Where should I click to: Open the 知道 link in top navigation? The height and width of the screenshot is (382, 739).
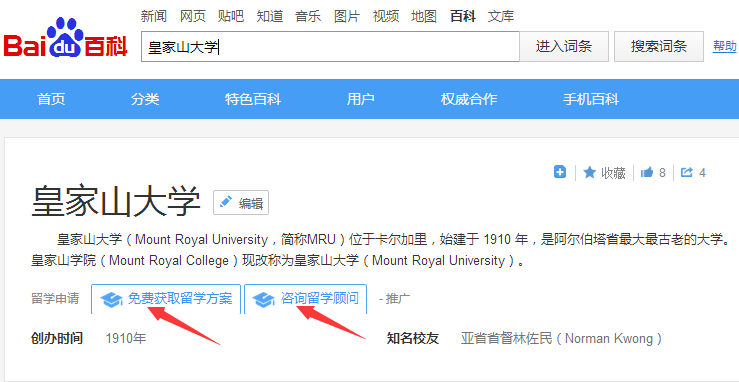(x=270, y=16)
